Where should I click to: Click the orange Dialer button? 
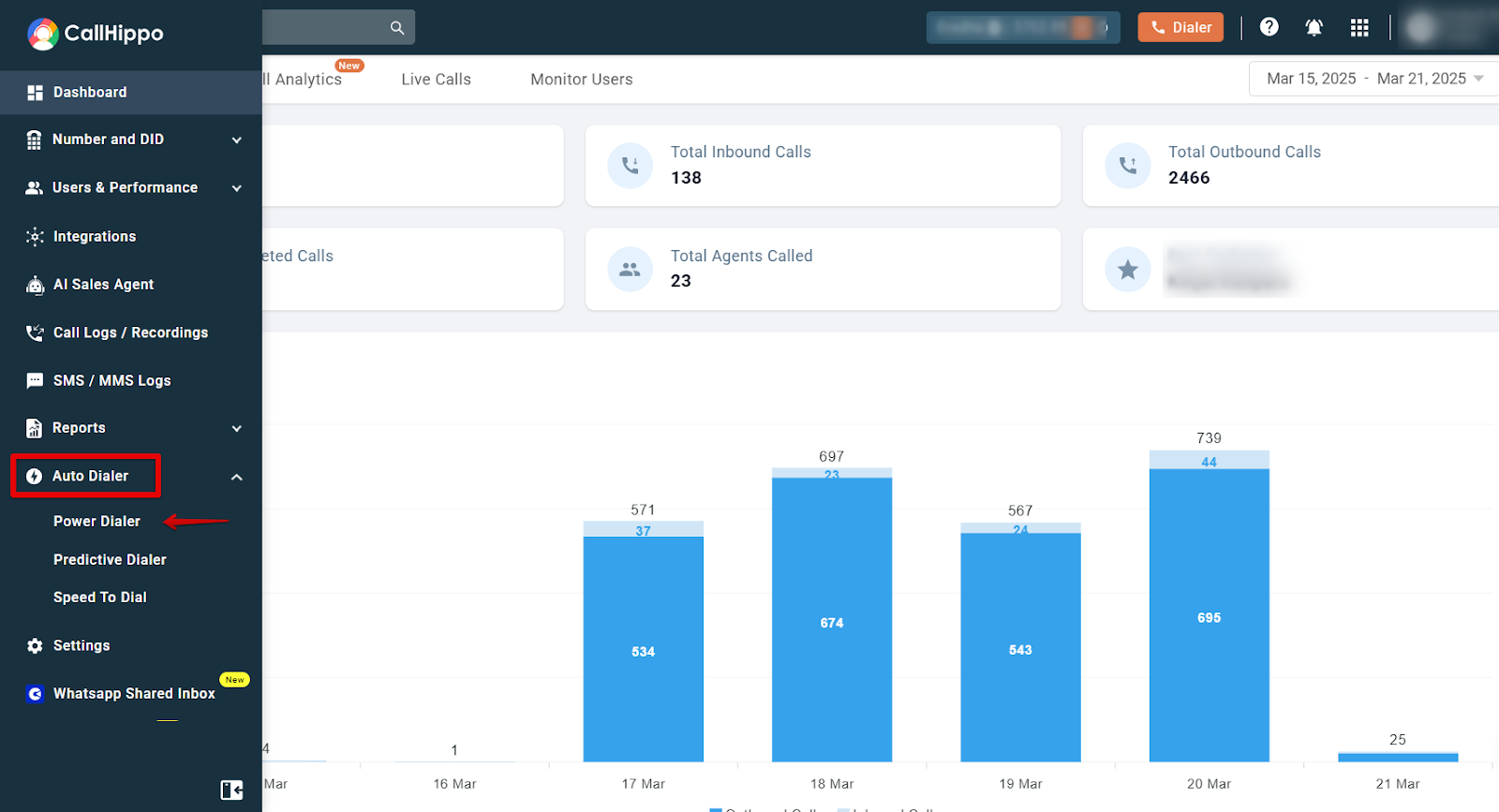click(x=1180, y=27)
